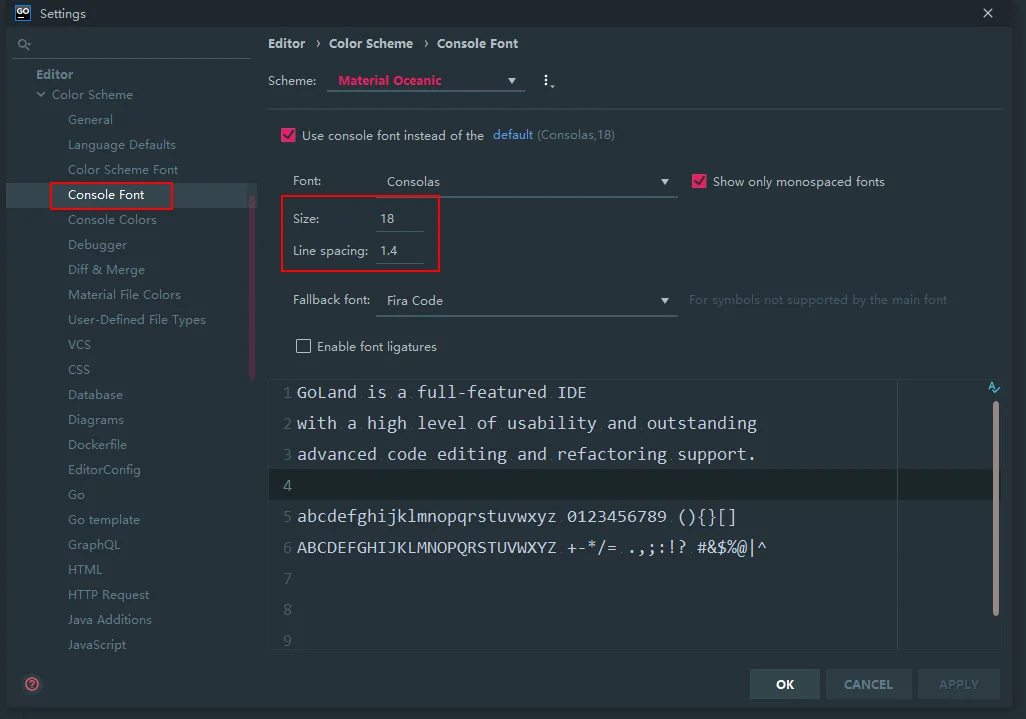The height and width of the screenshot is (719, 1026).
Task: Go to Color Scheme Font page
Action: click(x=123, y=169)
